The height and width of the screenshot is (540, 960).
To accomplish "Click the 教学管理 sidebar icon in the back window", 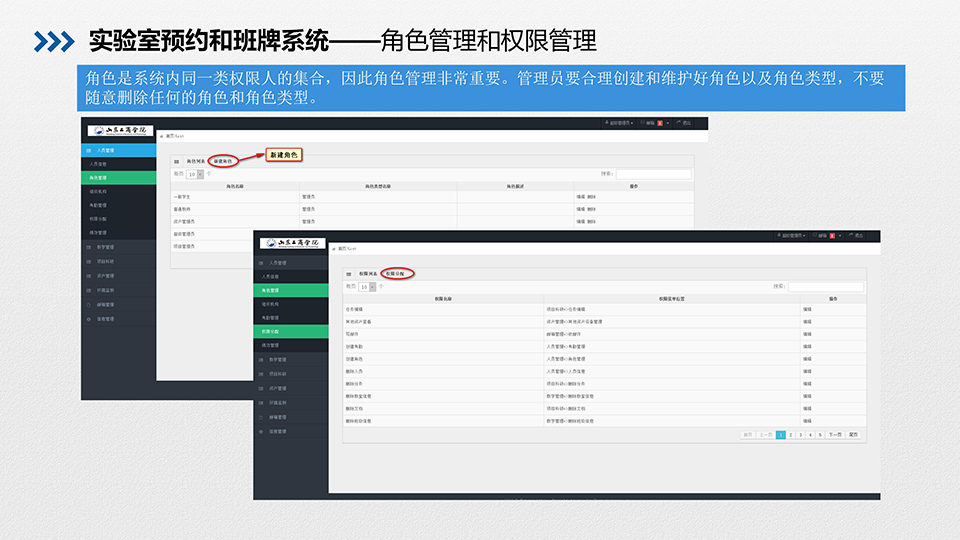I will point(89,247).
